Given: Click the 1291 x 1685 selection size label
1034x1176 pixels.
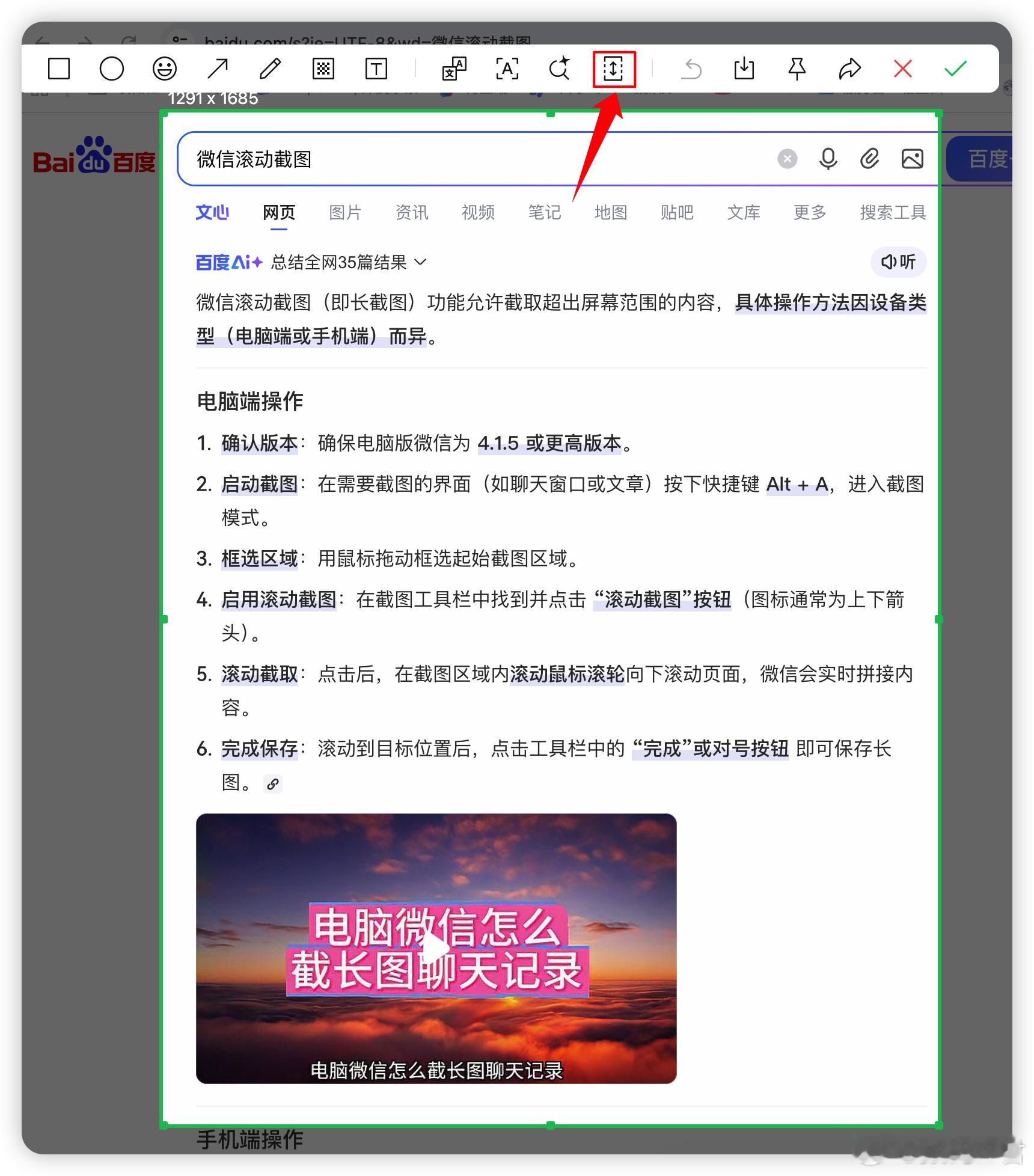Looking at the screenshot, I should pyautogui.click(x=213, y=99).
